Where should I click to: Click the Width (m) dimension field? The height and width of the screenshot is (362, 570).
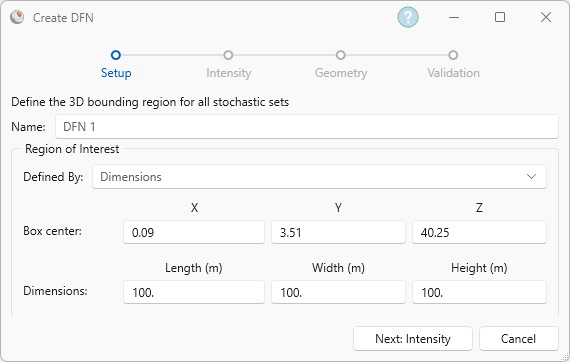click(x=338, y=292)
